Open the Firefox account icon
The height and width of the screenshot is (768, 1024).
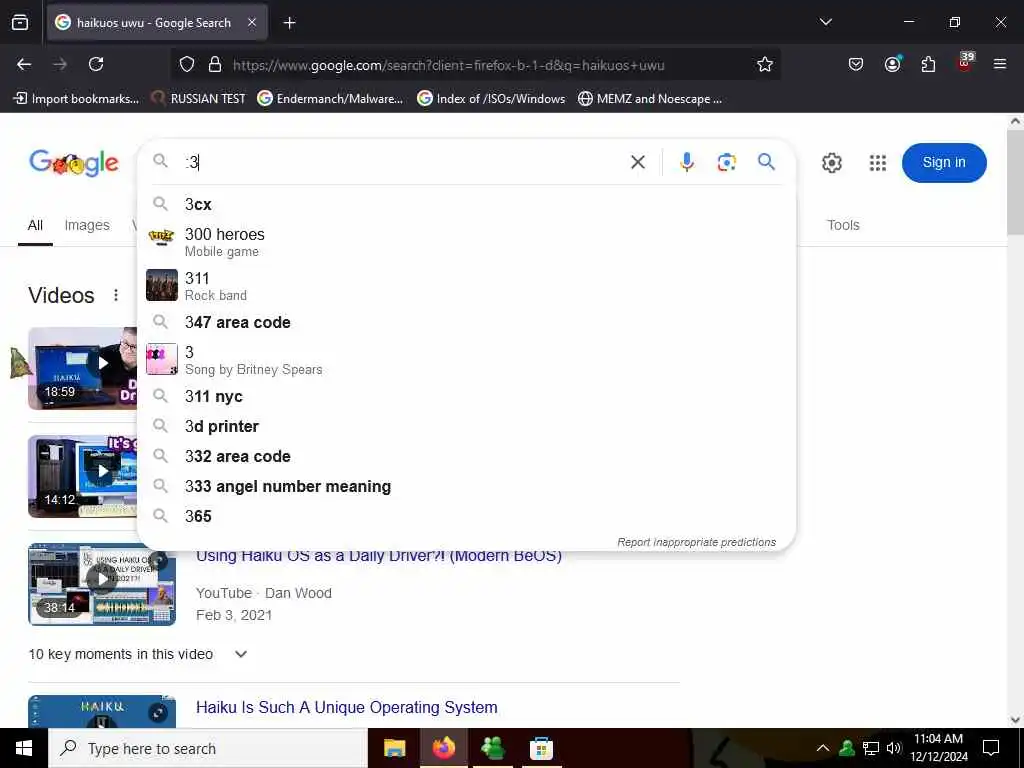point(892,64)
